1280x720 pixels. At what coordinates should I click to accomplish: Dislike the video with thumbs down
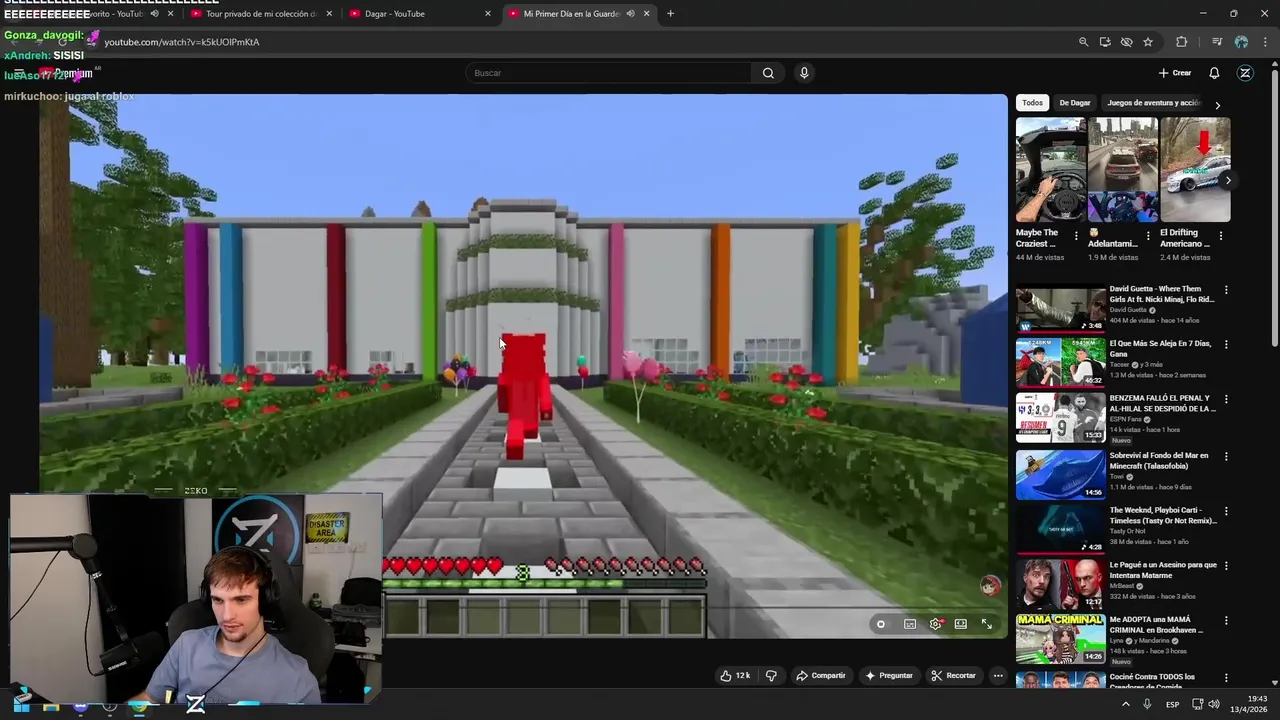point(771,676)
